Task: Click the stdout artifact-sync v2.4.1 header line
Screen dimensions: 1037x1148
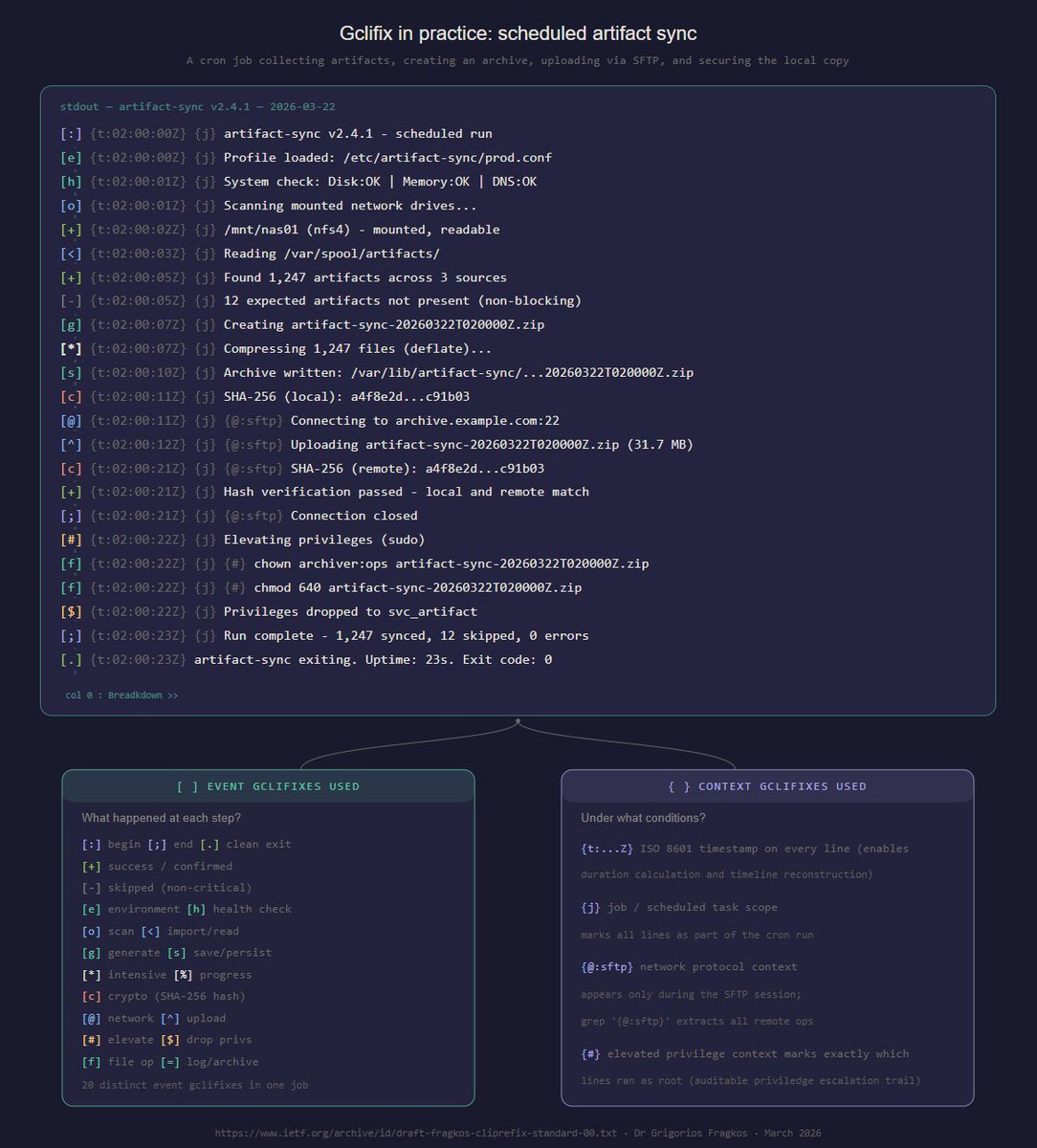Action: coord(197,107)
